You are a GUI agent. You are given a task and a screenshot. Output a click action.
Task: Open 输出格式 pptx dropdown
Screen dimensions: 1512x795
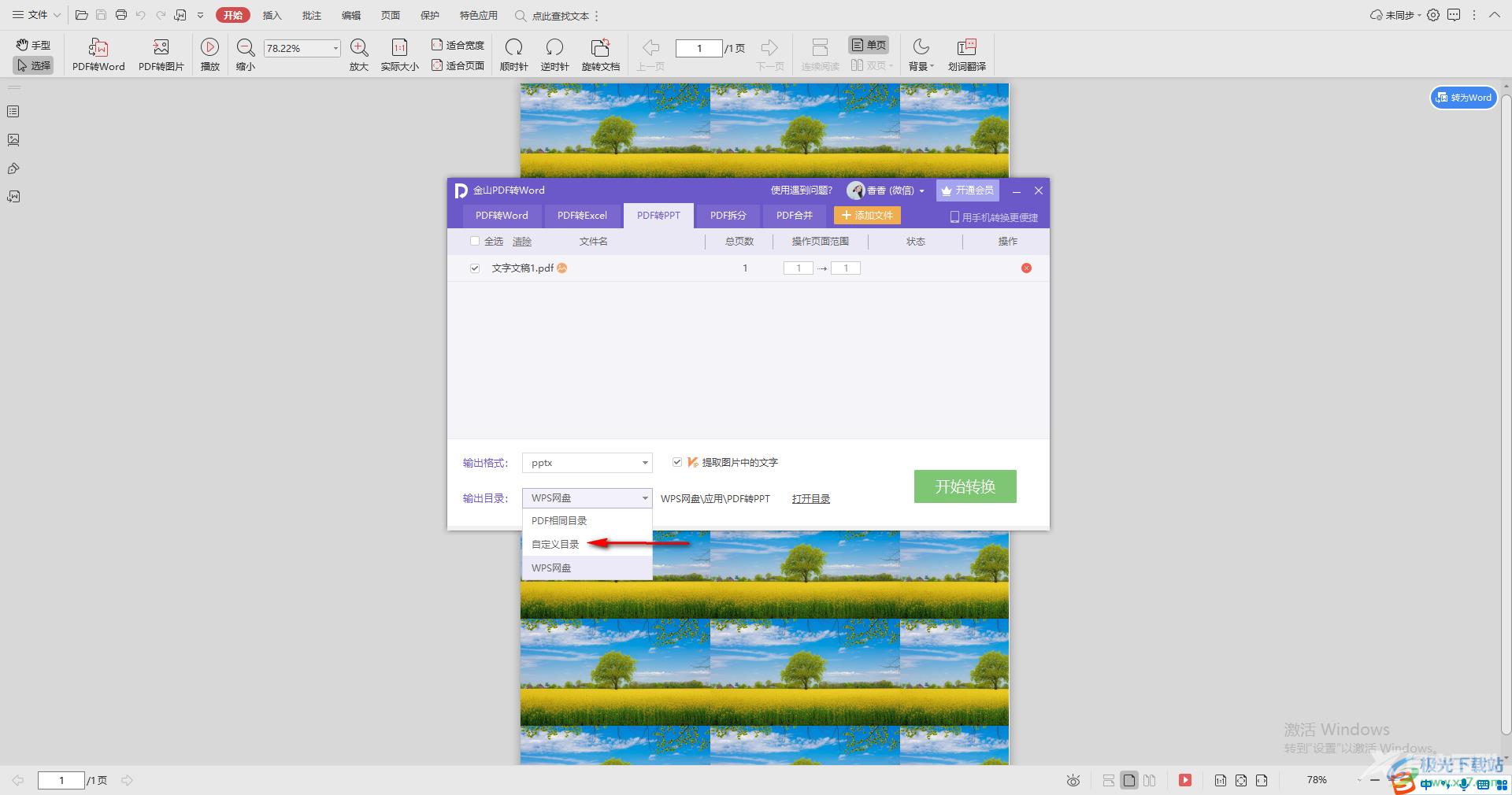[x=587, y=463]
